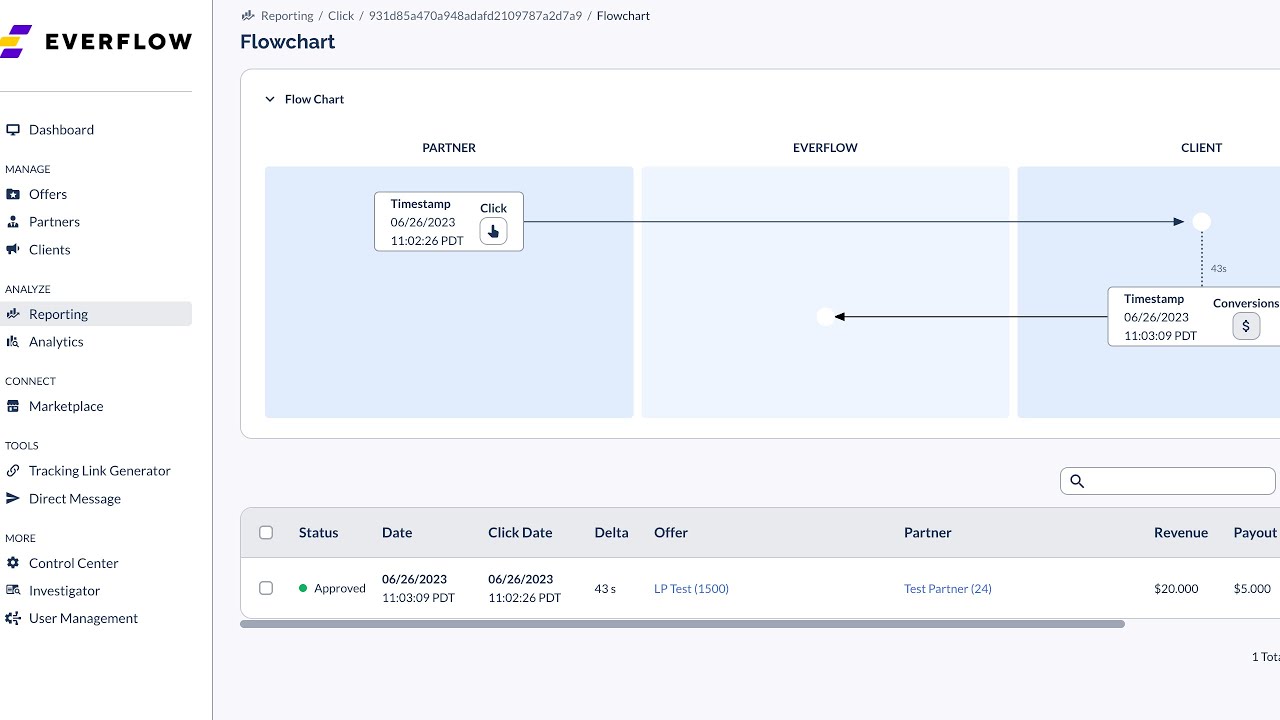
Task: Click the $20.000 revenue value
Action: coord(1176,589)
